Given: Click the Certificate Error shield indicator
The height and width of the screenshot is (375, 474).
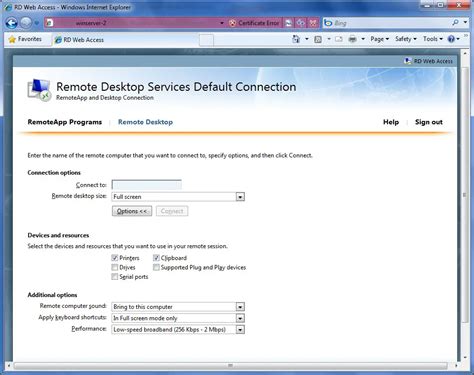Looking at the screenshot, I should (255, 23).
